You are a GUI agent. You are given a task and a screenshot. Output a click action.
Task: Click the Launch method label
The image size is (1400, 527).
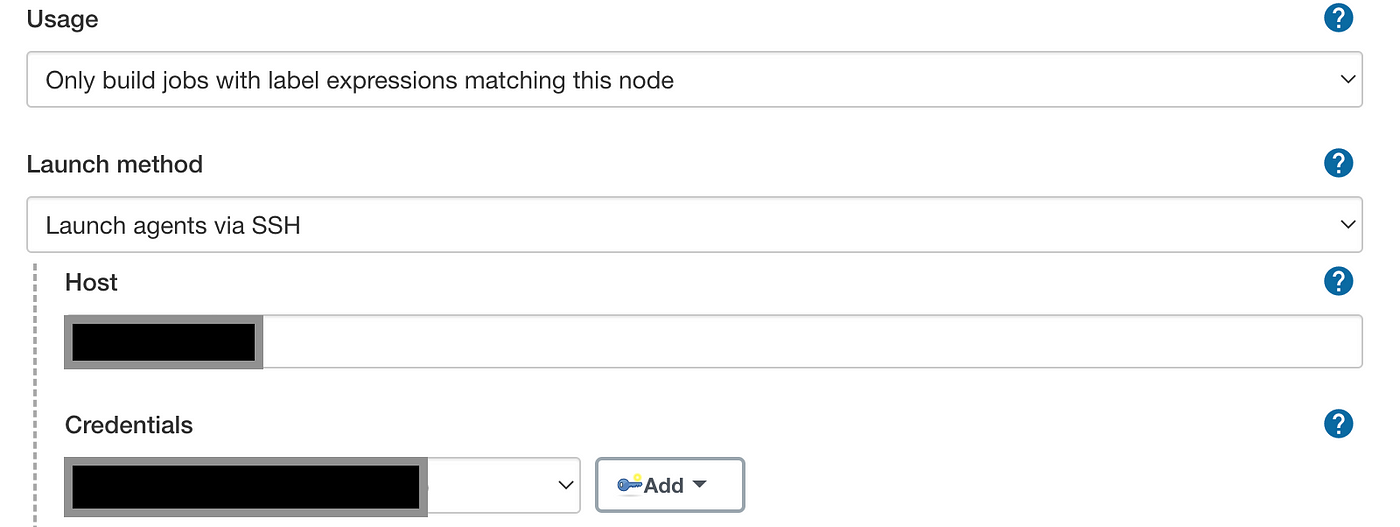[115, 164]
